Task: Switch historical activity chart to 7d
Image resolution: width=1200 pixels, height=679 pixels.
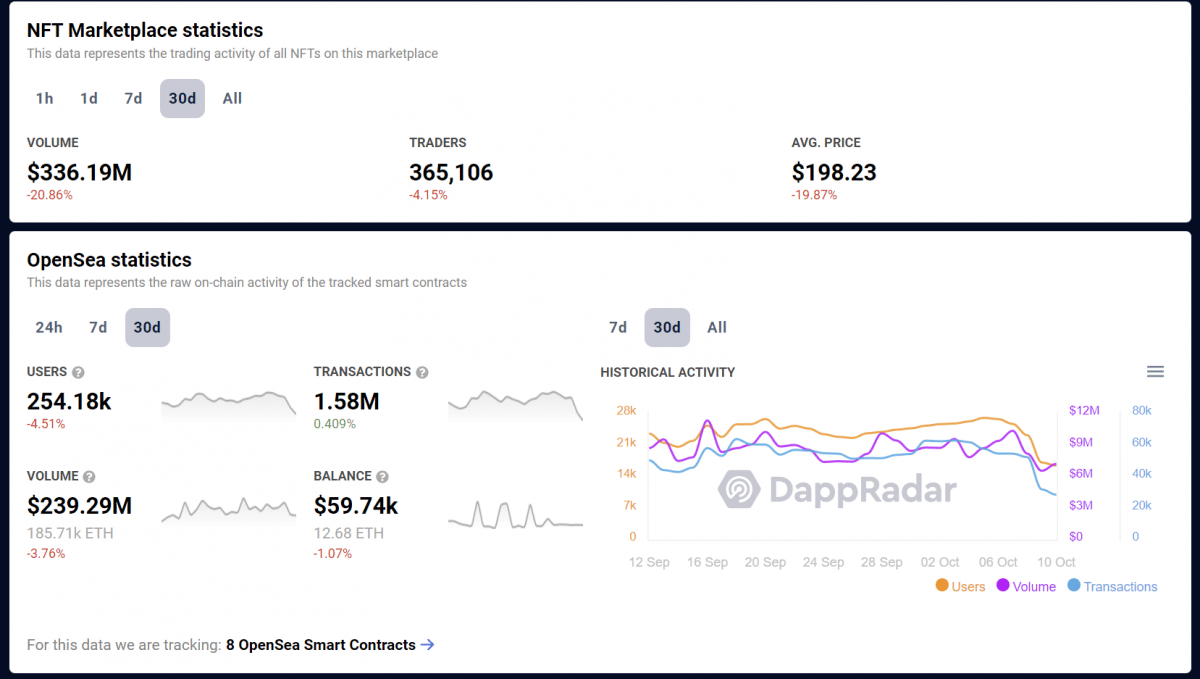Action: tap(617, 327)
